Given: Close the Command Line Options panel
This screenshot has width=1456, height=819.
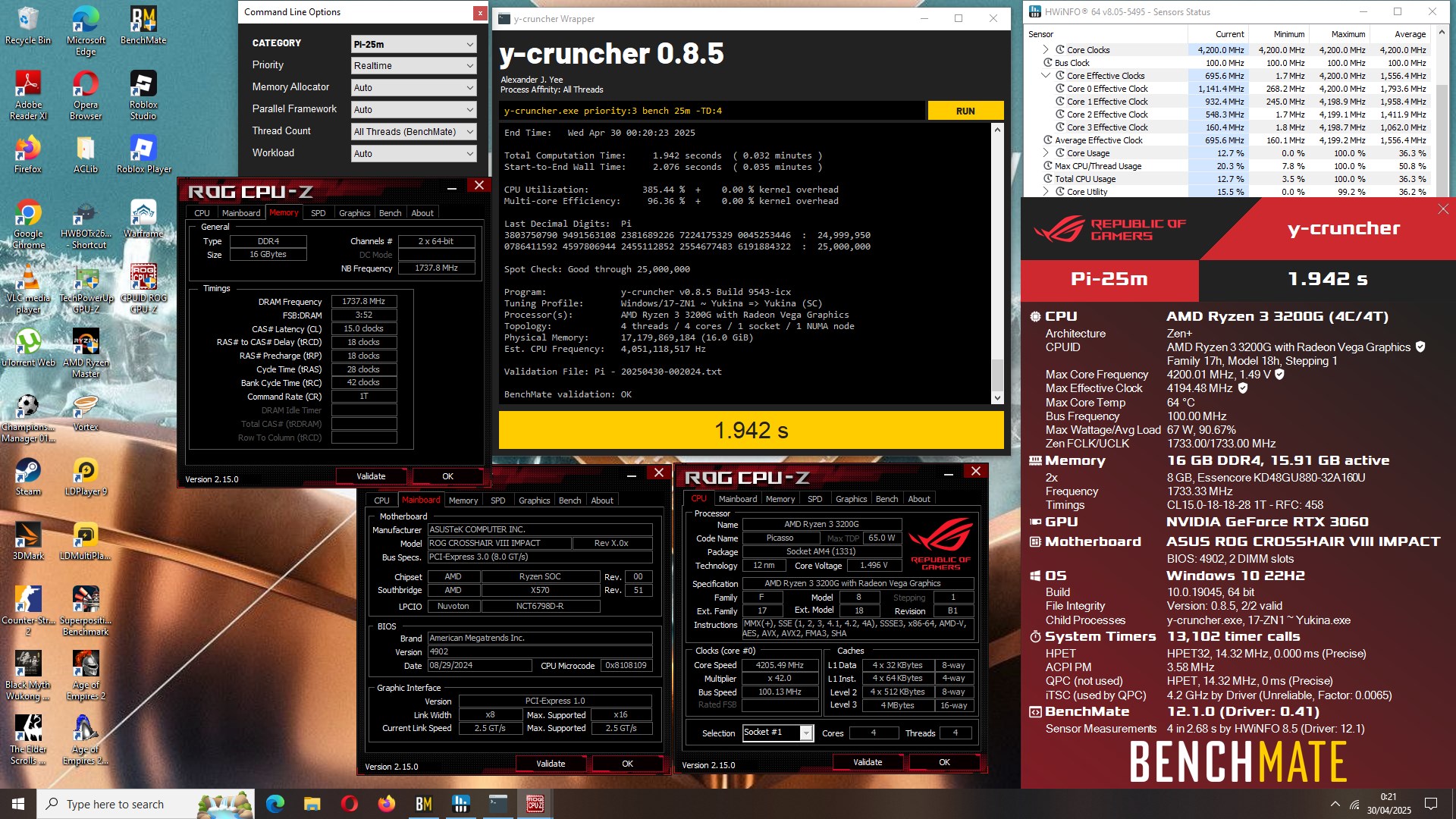Looking at the screenshot, I should 480,13.
